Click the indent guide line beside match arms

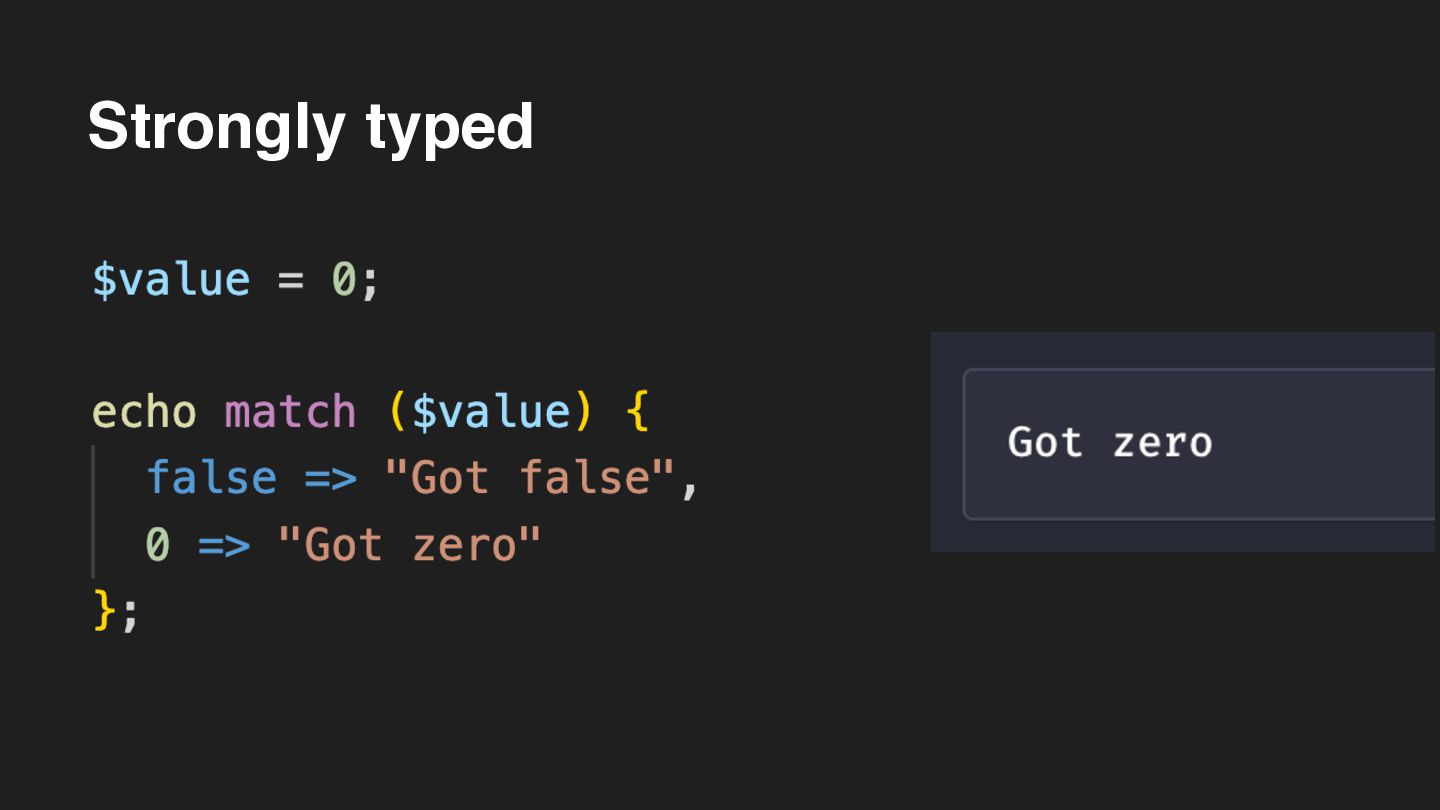click(x=93, y=511)
